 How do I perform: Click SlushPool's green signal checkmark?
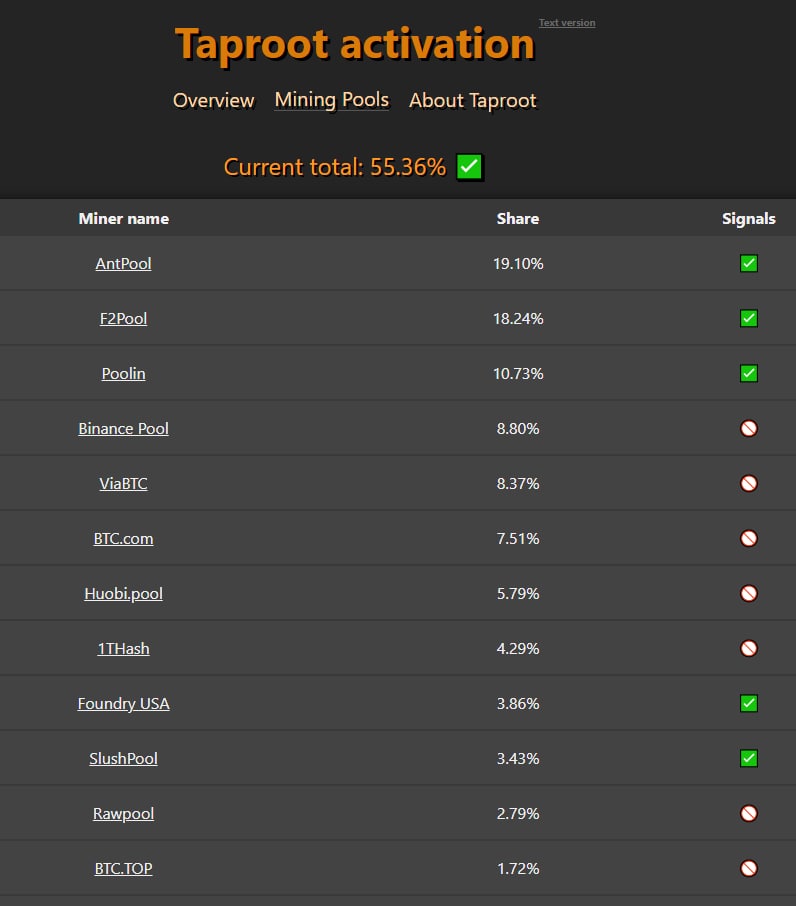click(748, 759)
